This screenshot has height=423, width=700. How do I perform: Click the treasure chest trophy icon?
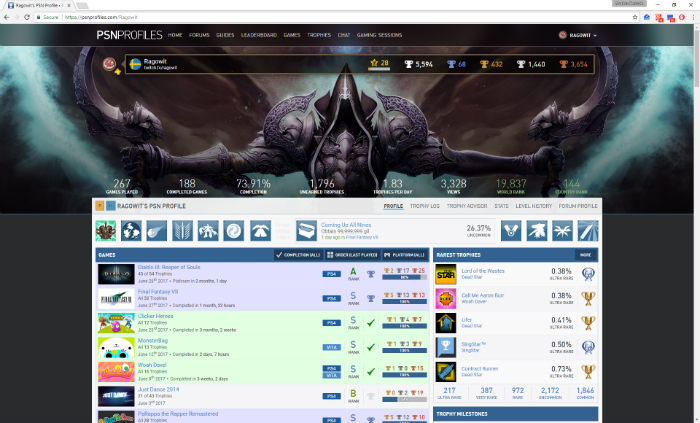(x=306, y=231)
